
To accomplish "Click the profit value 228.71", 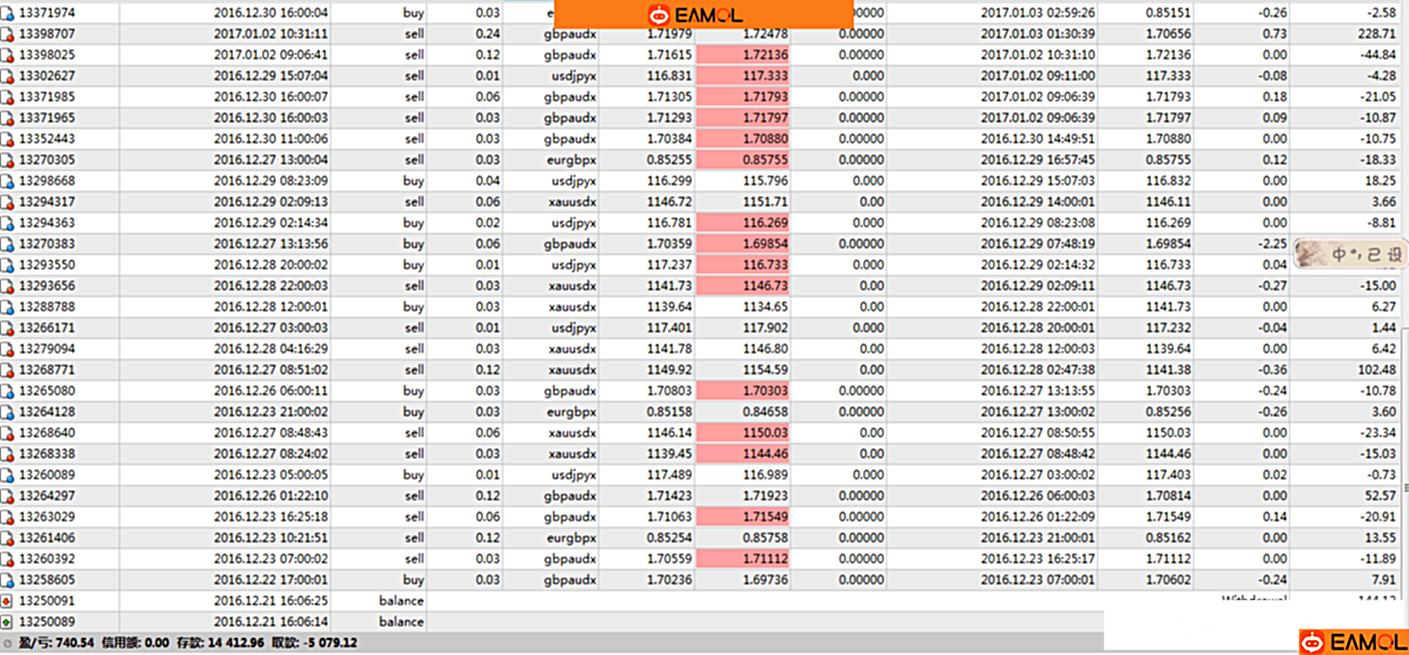I will (x=1376, y=34).
